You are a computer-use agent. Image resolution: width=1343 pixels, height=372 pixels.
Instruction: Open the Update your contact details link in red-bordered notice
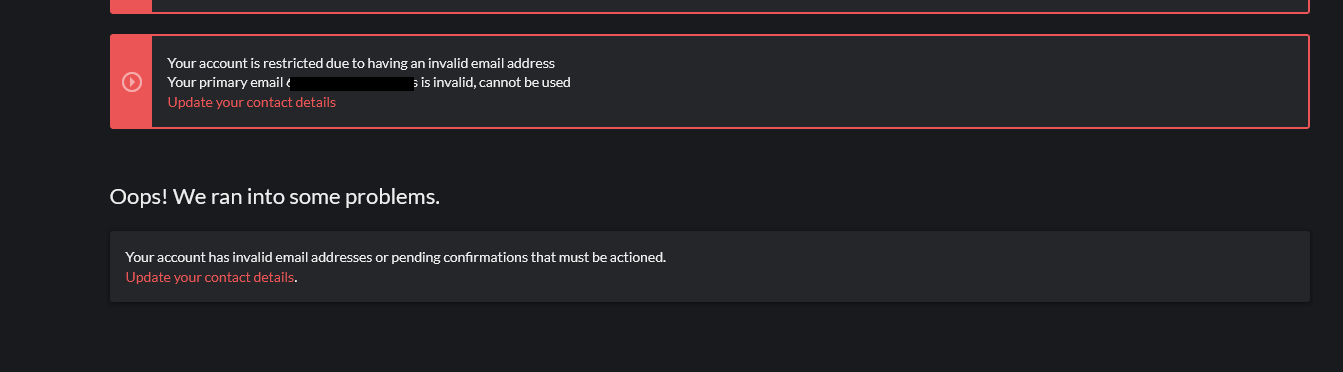tap(252, 102)
